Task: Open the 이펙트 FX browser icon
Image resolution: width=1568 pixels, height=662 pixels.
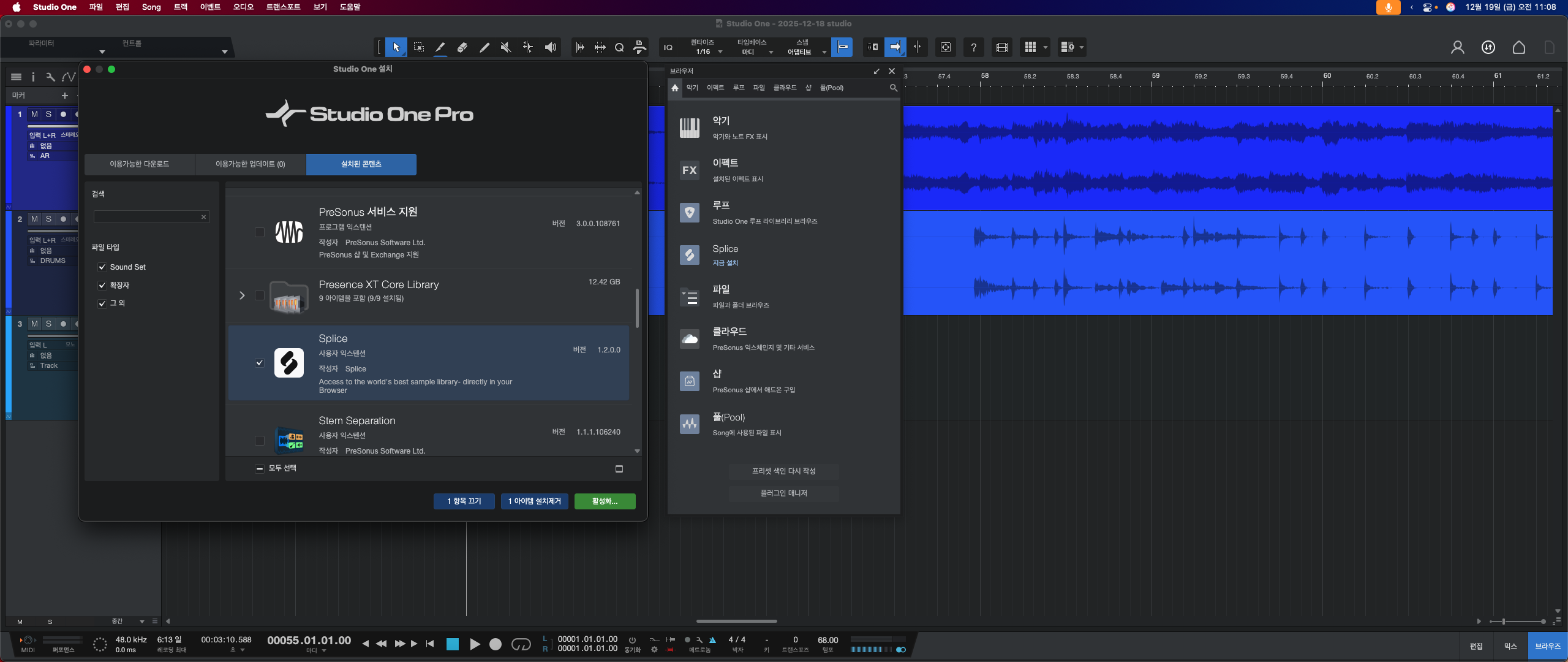Action: pyautogui.click(x=690, y=170)
